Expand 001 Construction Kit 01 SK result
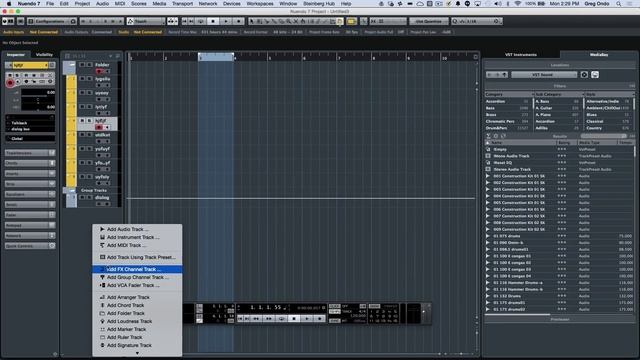The image size is (640, 360). (488, 176)
